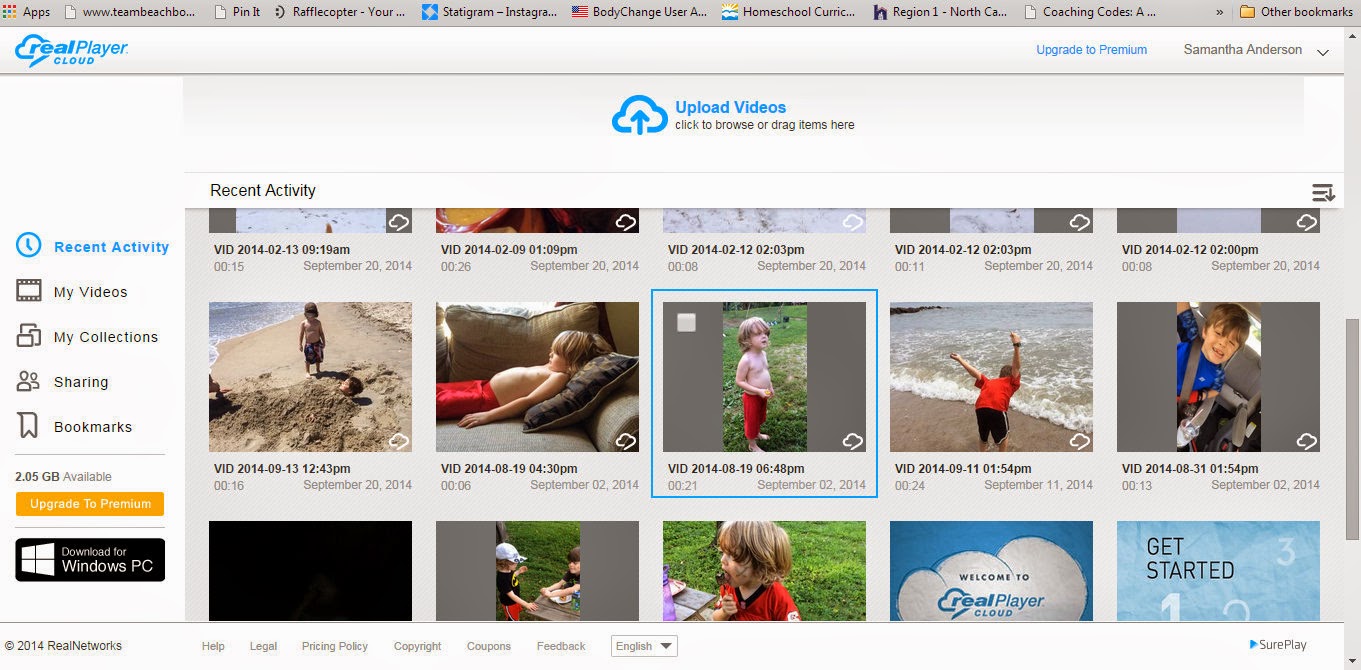Open the Coupons footer link
This screenshot has width=1361, height=670.
tap(489, 646)
